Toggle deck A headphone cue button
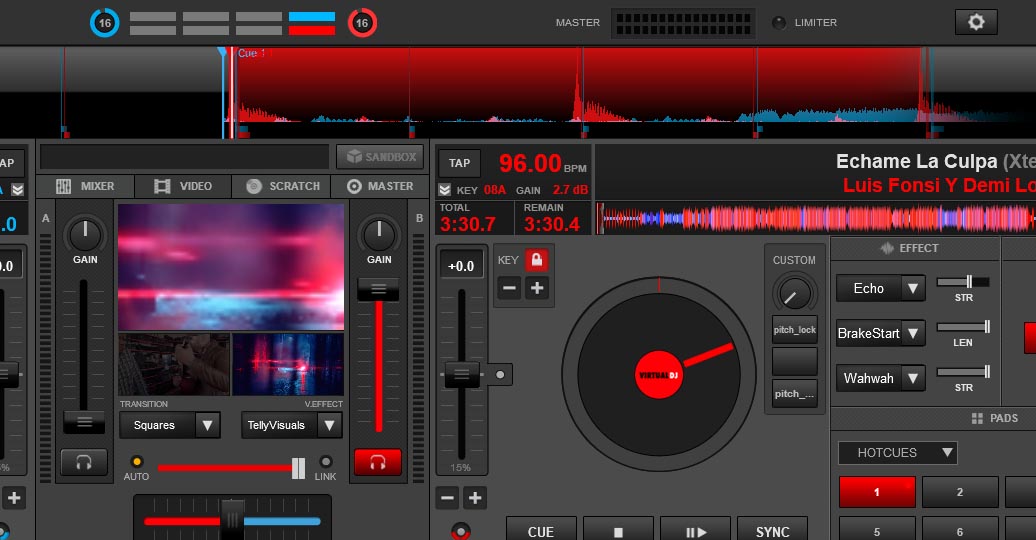This screenshot has height=540, width=1036. pos(84,462)
